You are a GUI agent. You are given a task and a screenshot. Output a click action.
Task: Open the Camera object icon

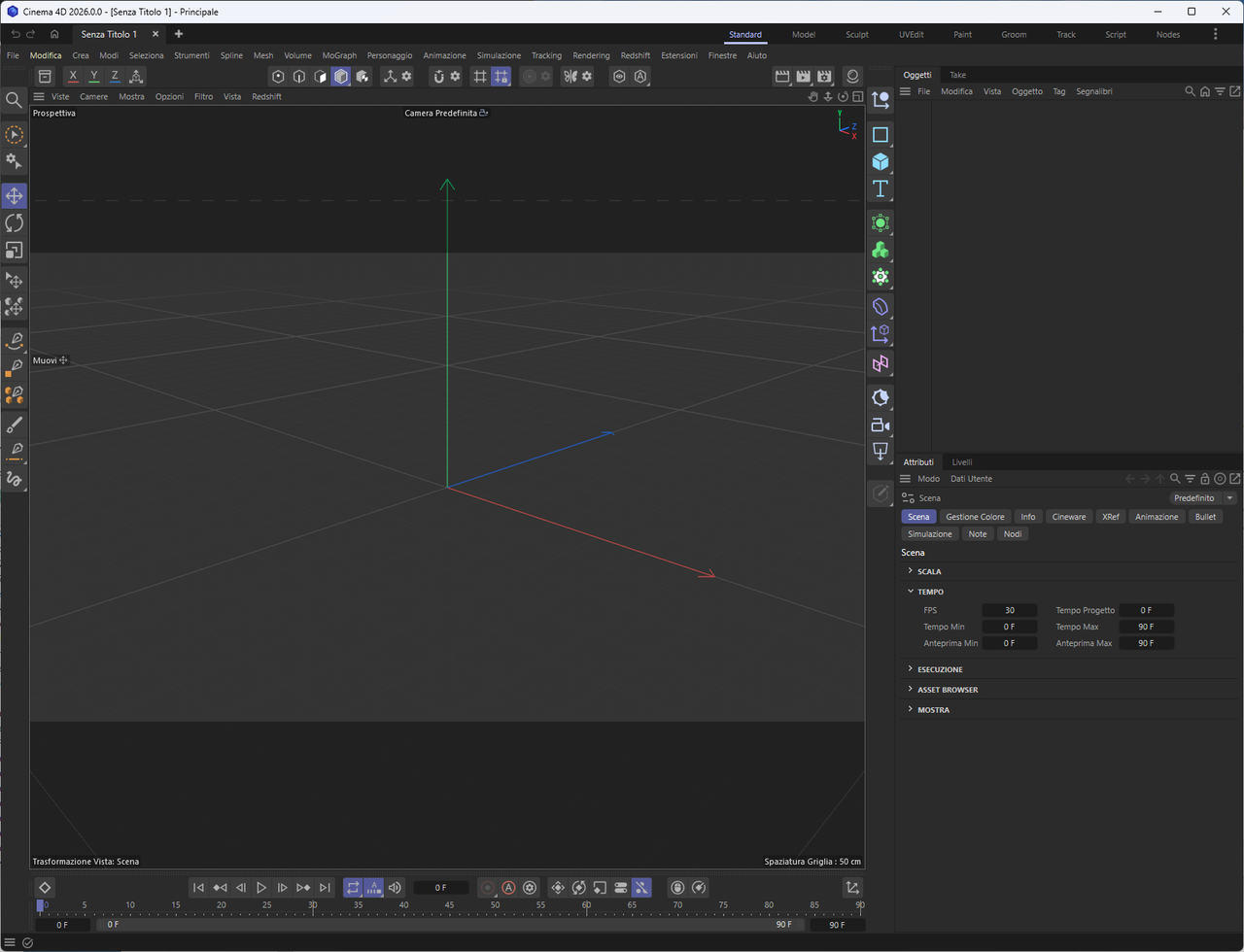click(x=881, y=425)
